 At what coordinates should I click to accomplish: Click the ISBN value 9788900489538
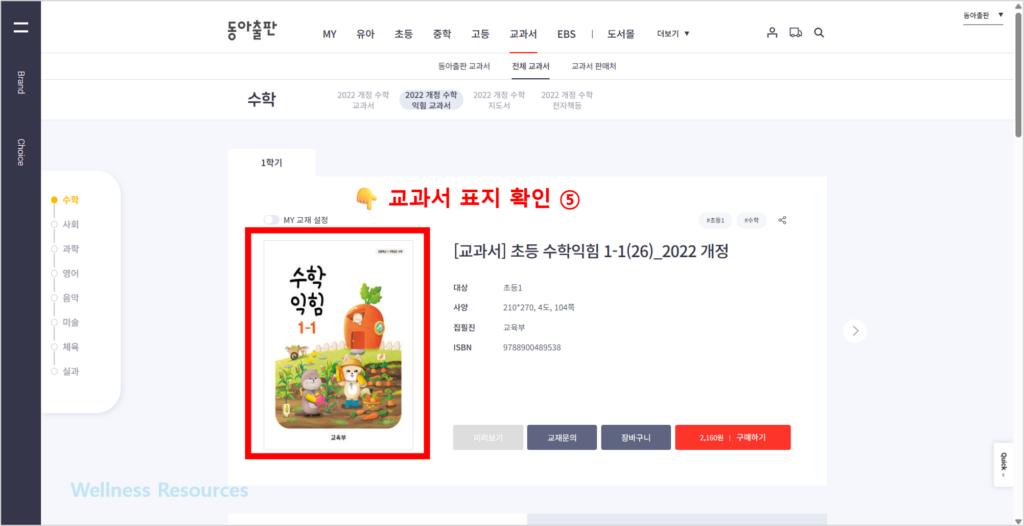pyautogui.click(x=532, y=348)
